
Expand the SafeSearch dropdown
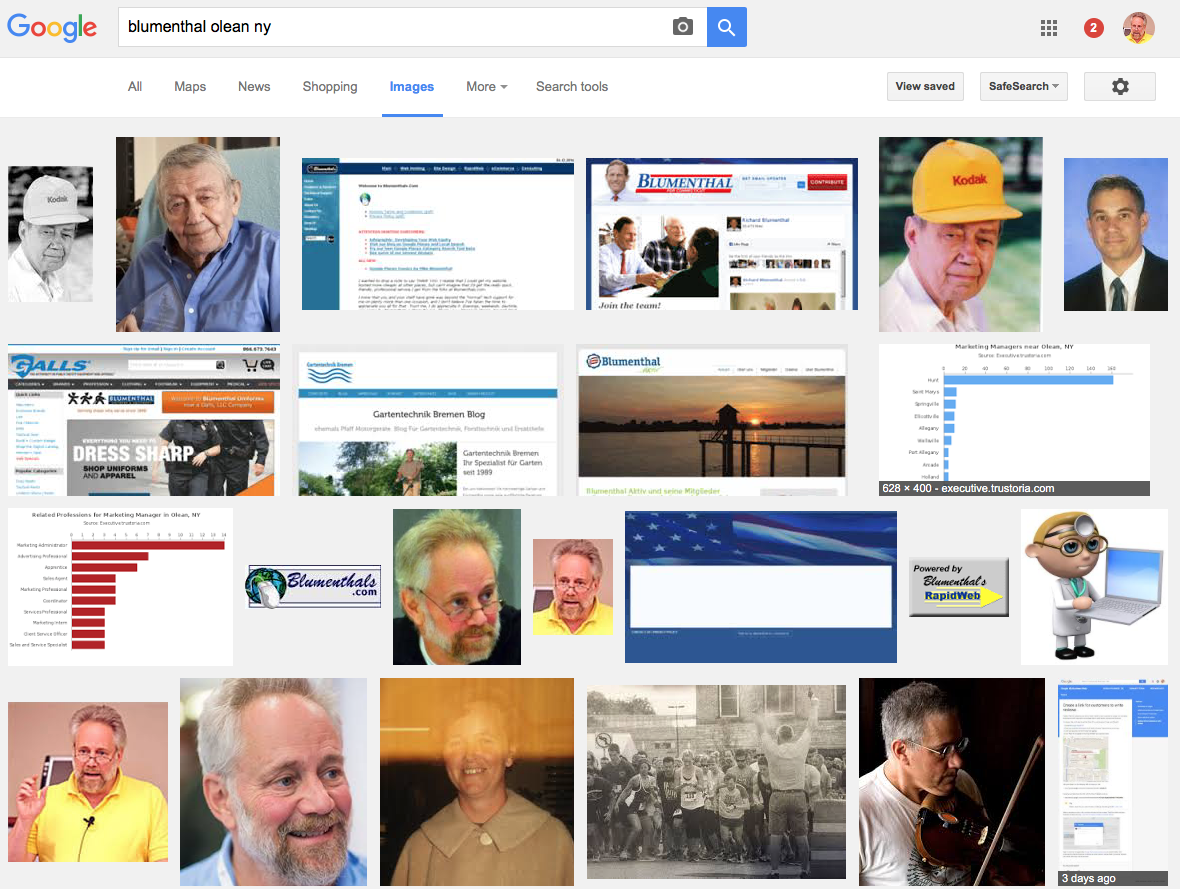click(1023, 87)
